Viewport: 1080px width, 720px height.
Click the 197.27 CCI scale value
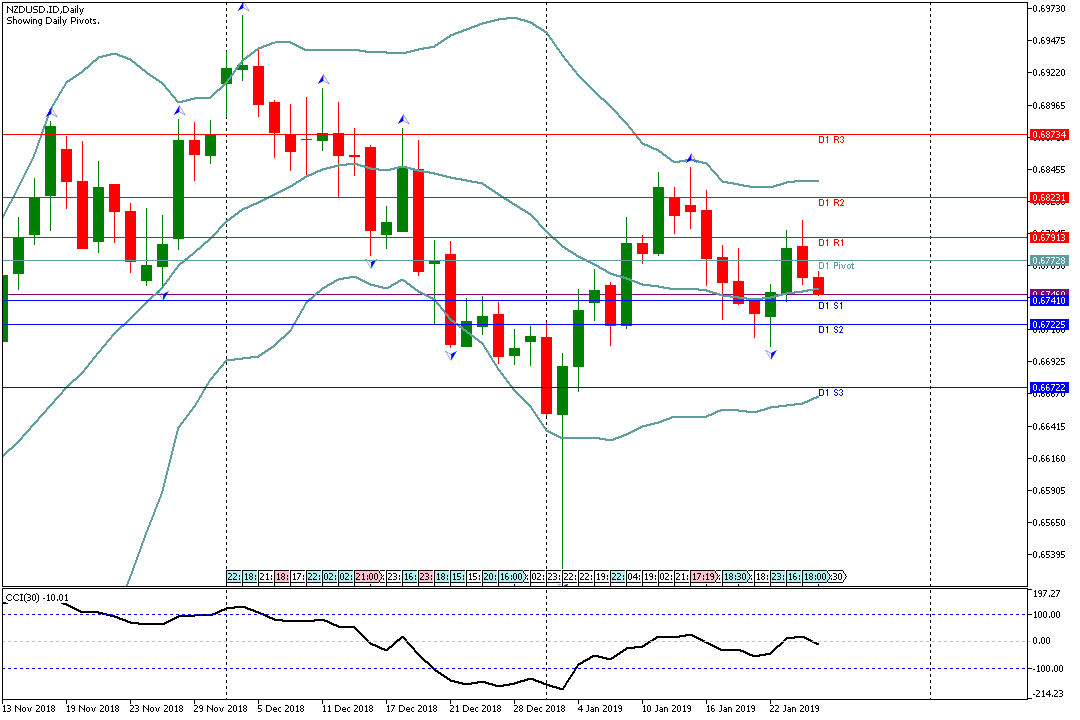pos(1047,593)
